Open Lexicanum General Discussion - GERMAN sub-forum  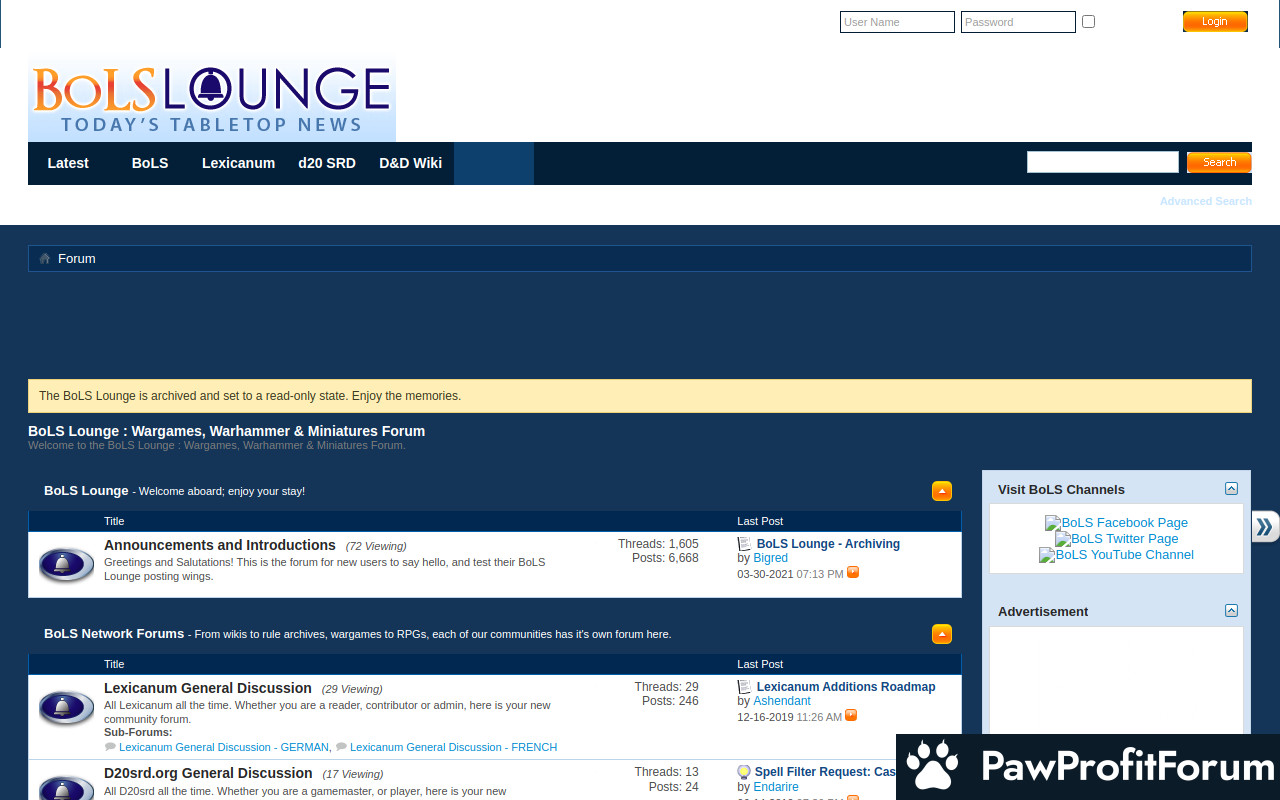(224, 747)
